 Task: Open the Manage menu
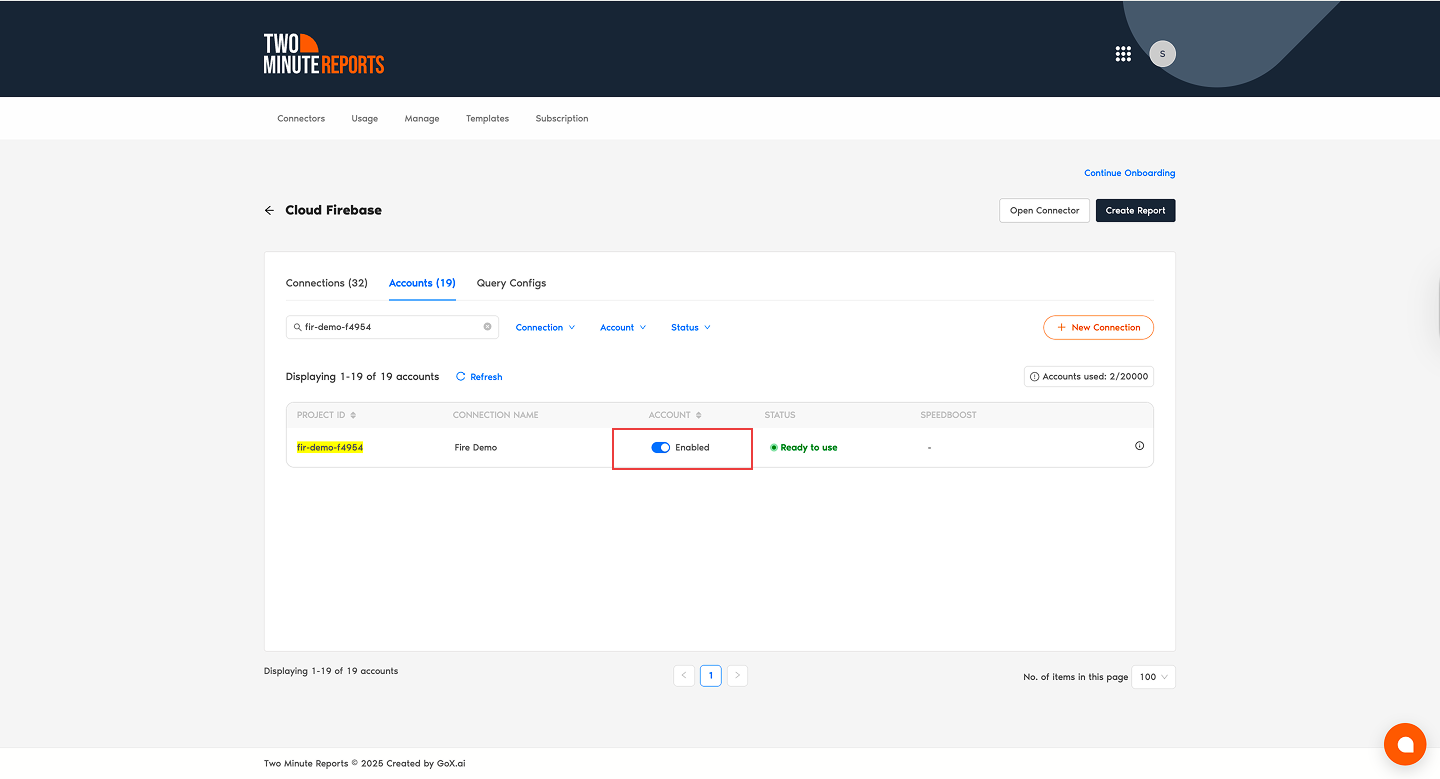coord(422,118)
